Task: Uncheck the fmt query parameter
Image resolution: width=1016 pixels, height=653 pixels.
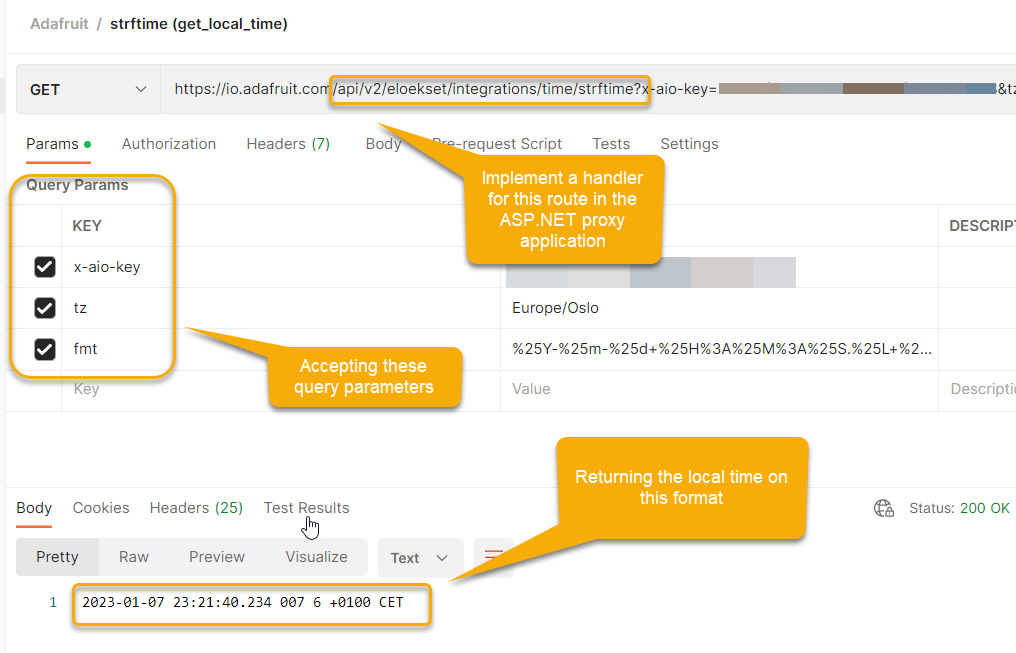Action: coord(45,349)
